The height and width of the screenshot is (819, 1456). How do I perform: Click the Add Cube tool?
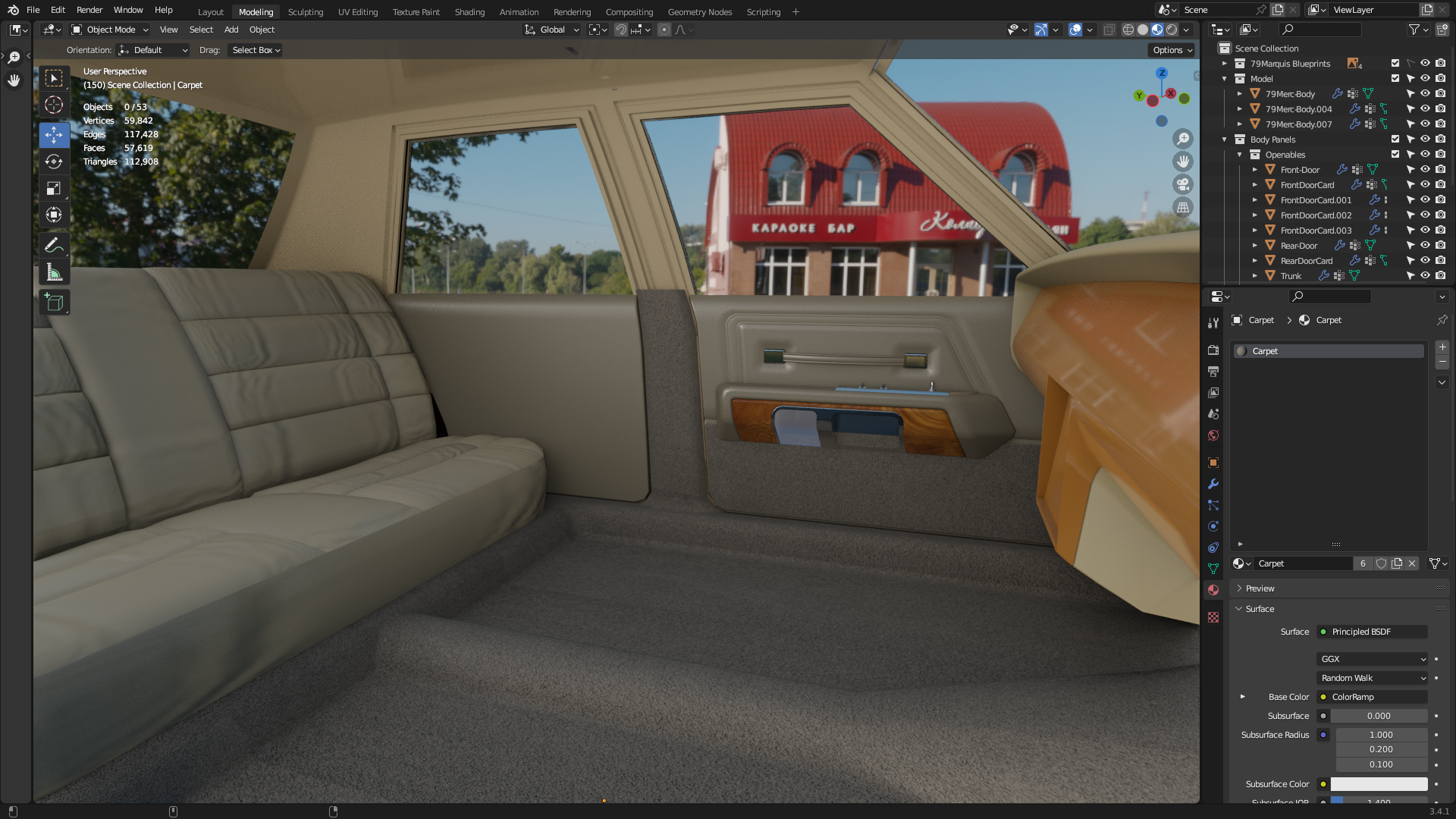point(54,302)
